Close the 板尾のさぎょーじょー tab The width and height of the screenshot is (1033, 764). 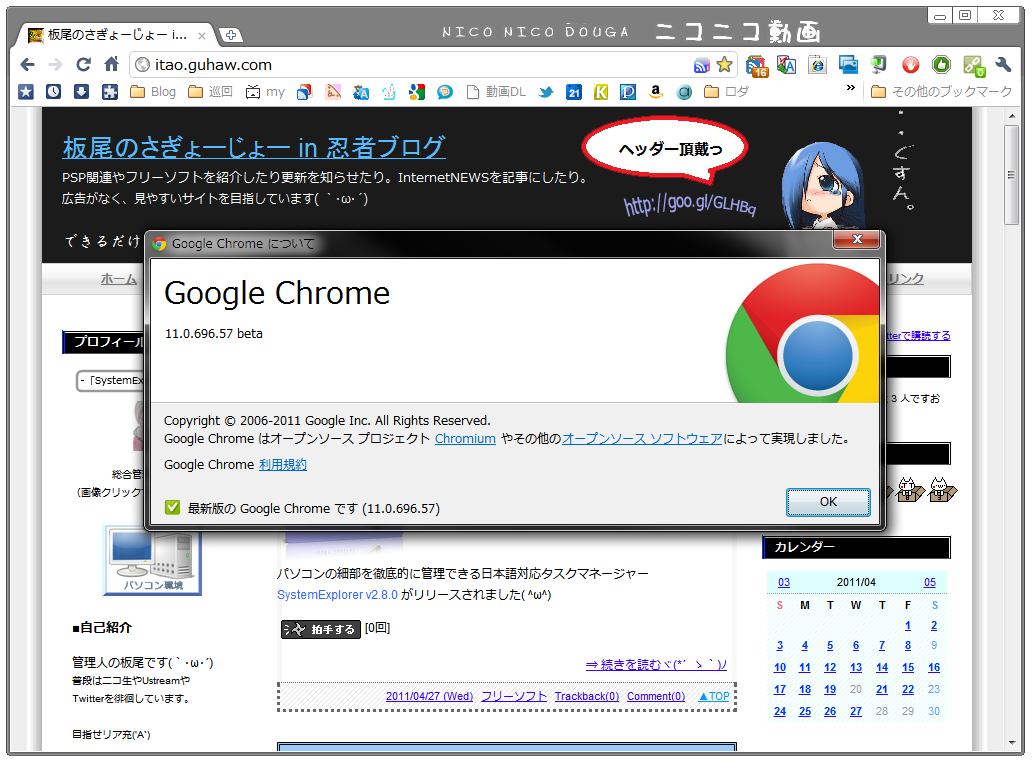(202, 36)
